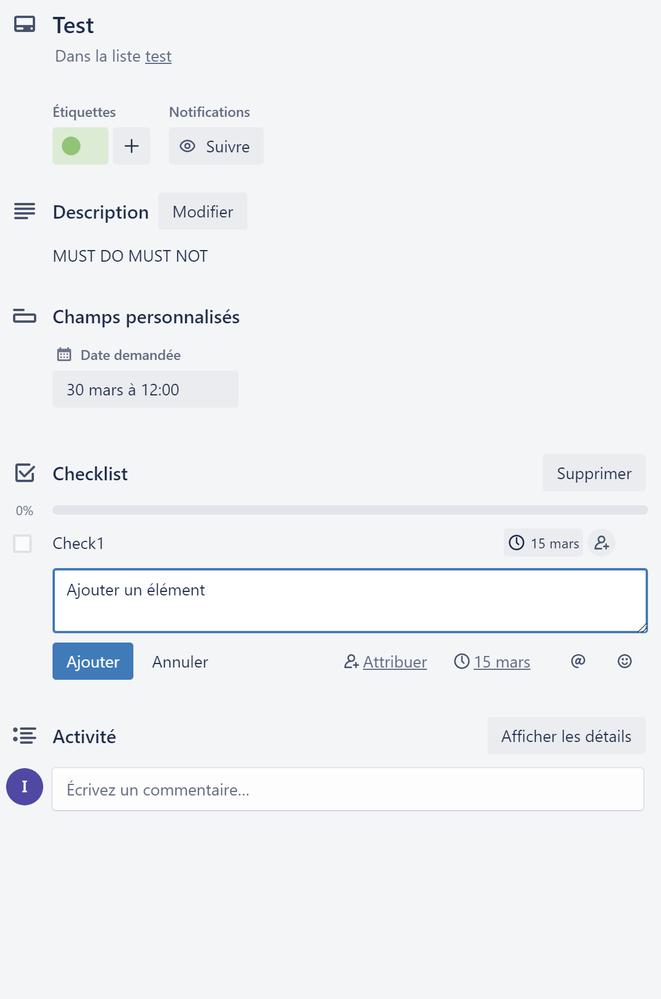The width and height of the screenshot is (661, 999).
Task: Click Afficher les détails in Activité
Action: (x=567, y=736)
